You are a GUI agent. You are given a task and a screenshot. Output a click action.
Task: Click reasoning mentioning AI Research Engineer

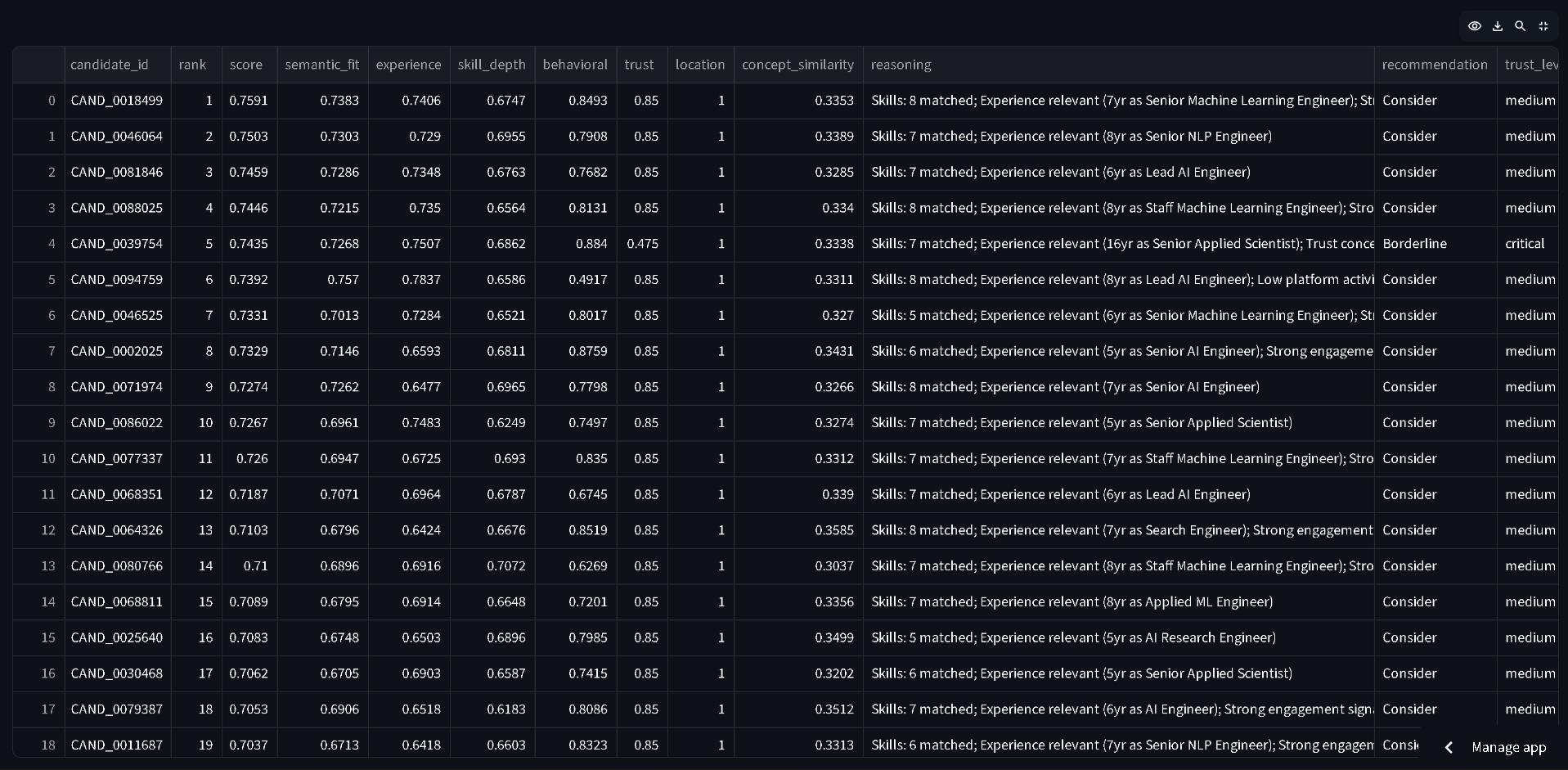[1119, 637]
